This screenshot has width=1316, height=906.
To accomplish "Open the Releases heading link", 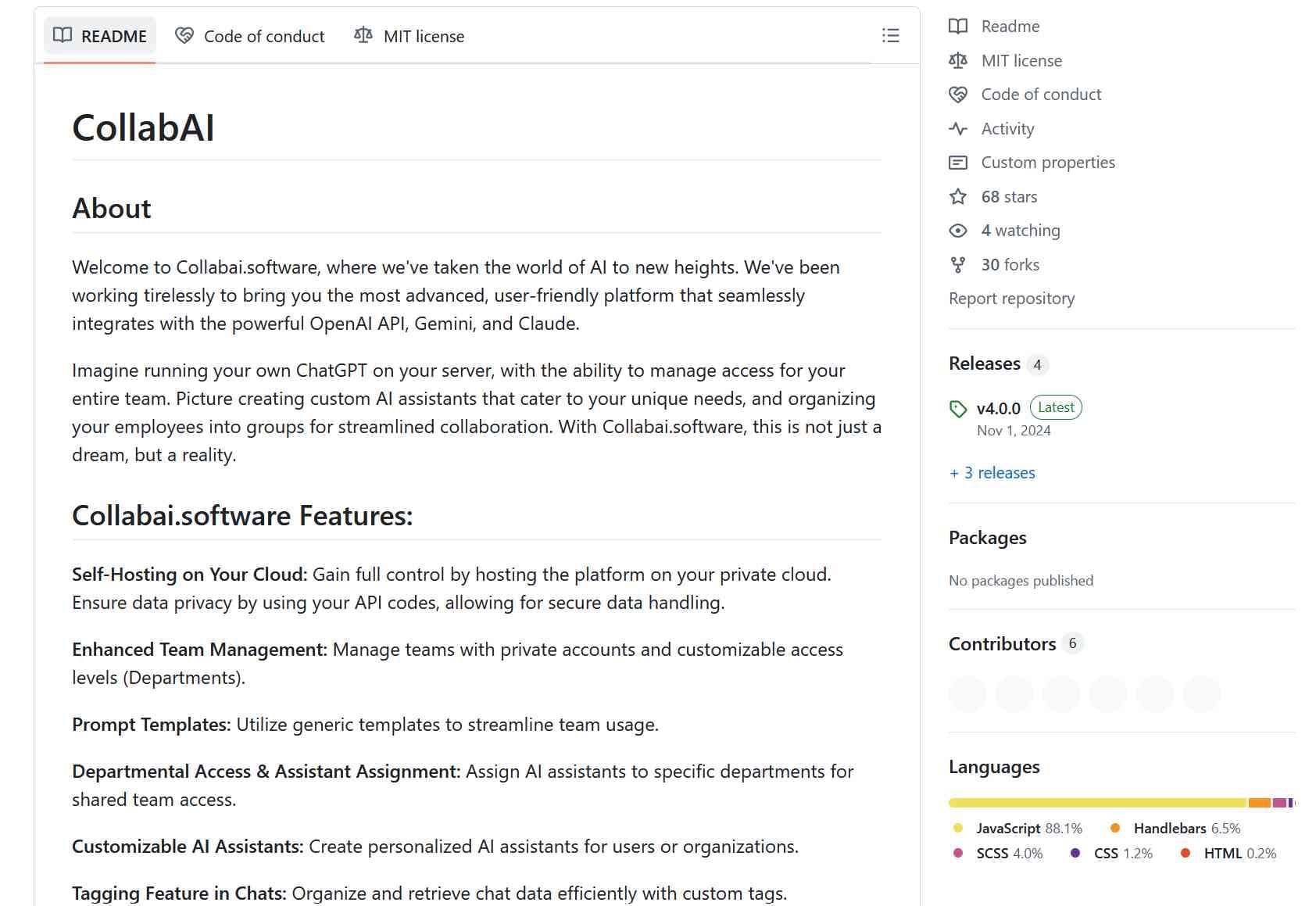I will pyautogui.click(x=985, y=363).
